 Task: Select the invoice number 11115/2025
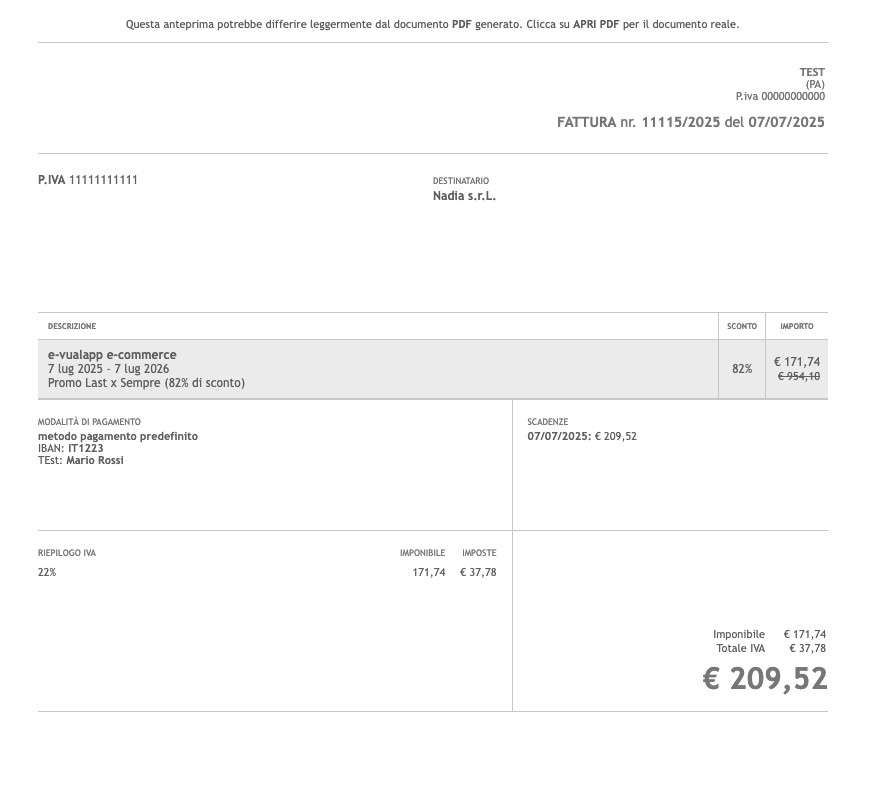click(680, 122)
